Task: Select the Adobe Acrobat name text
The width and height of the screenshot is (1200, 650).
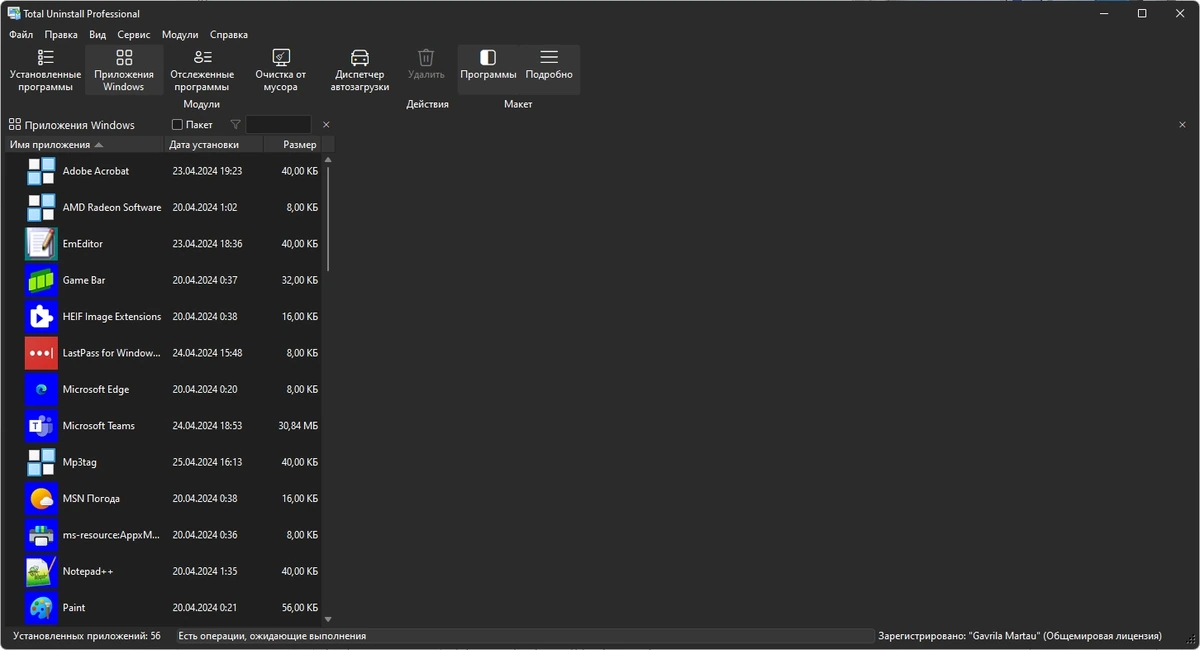Action: click(x=96, y=171)
